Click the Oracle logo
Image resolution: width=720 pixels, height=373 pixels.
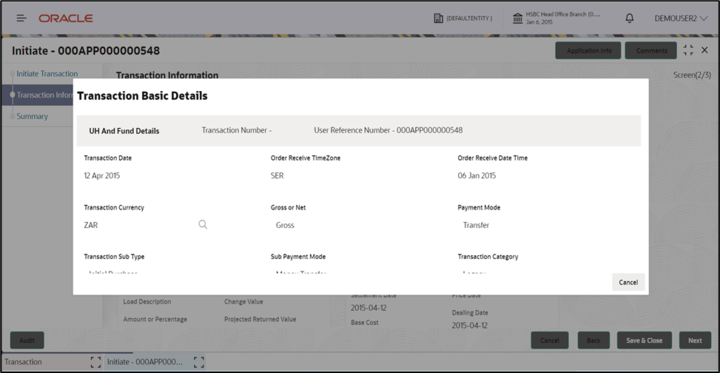pyautogui.click(x=66, y=18)
